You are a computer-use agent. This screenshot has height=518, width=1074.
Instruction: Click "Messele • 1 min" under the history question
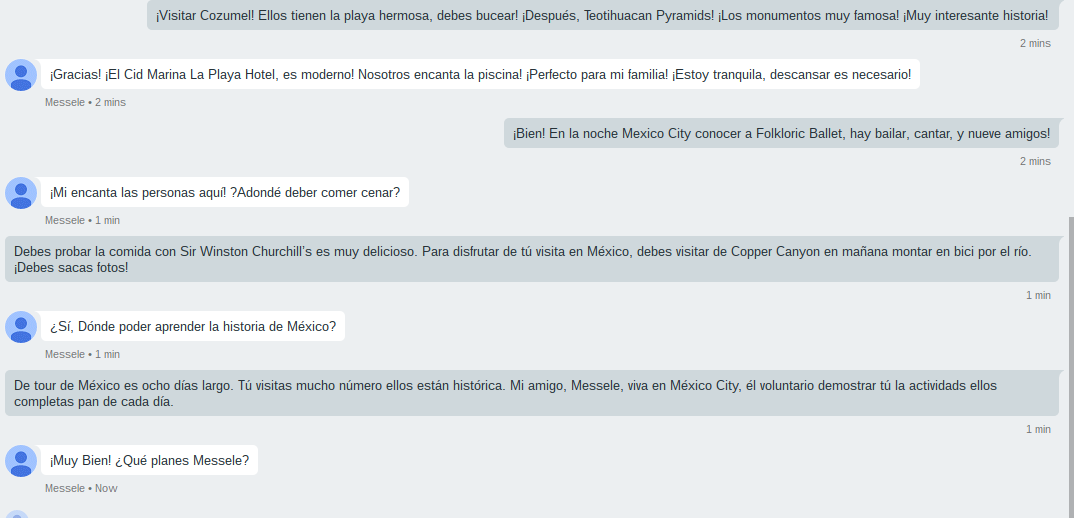pos(82,354)
